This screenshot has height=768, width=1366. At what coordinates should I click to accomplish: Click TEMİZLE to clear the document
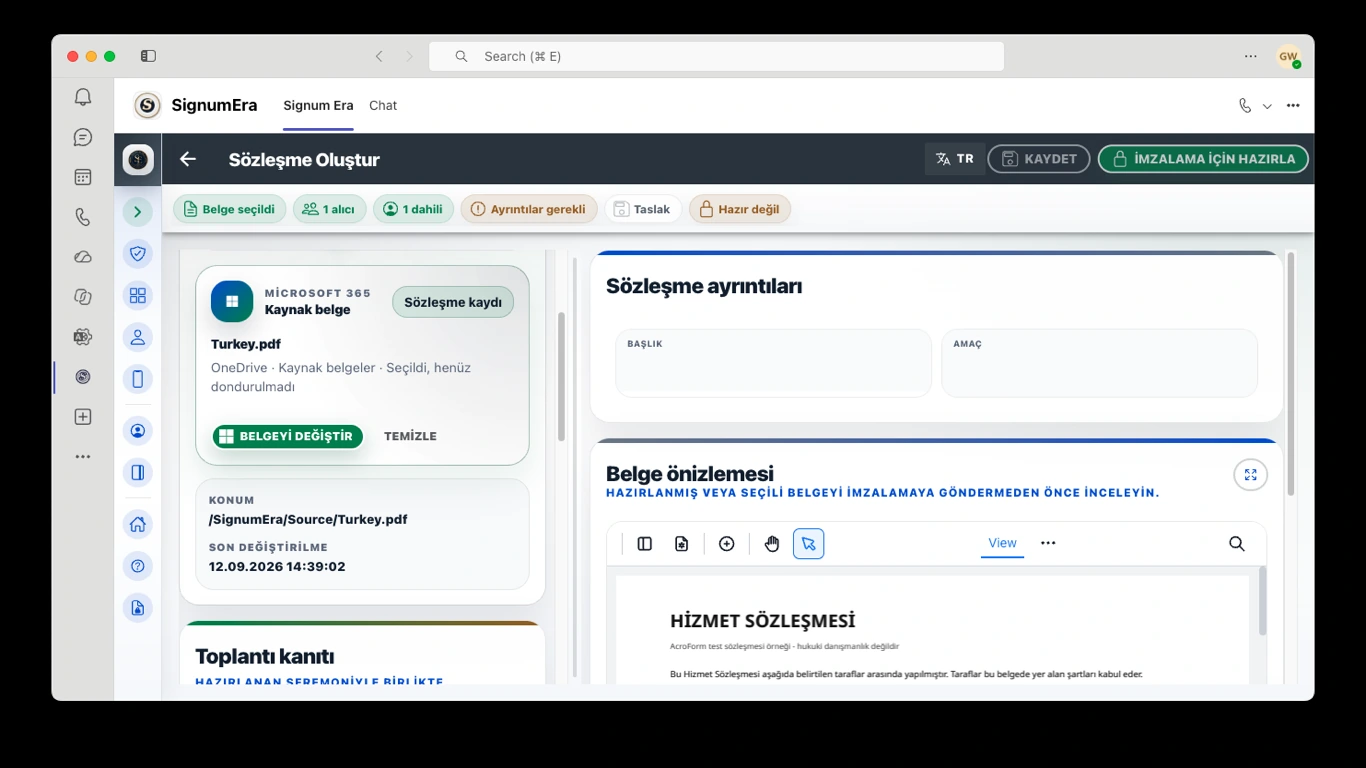[410, 436]
